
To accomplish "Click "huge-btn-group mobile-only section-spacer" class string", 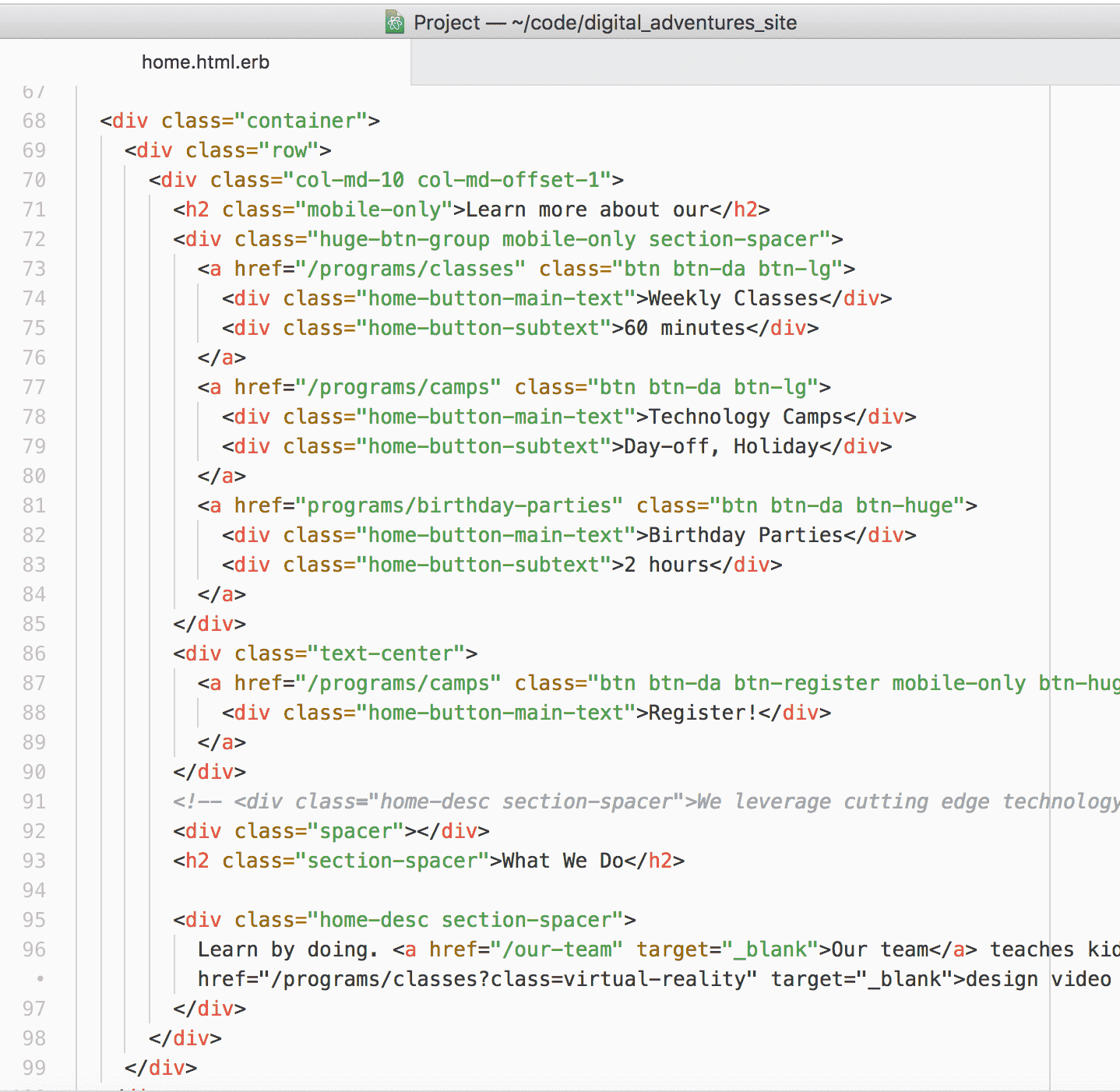I will click(569, 239).
